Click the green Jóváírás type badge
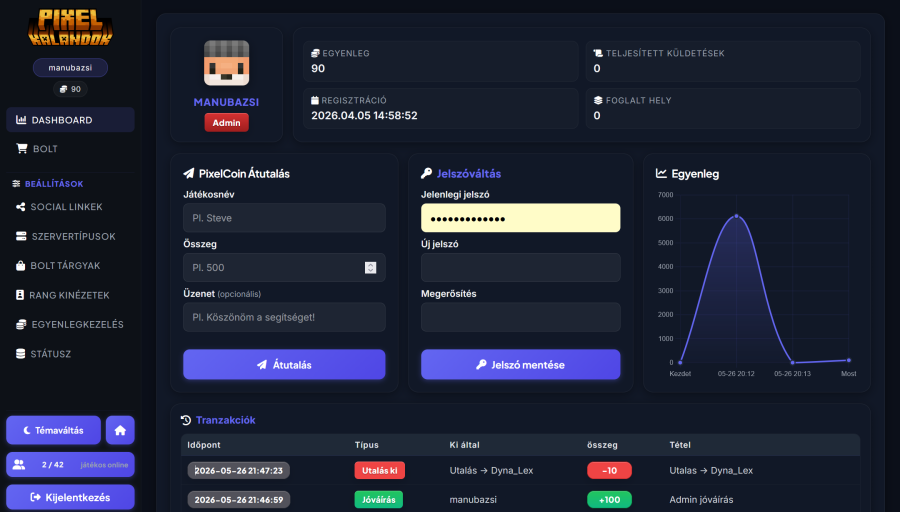 click(378, 499)
